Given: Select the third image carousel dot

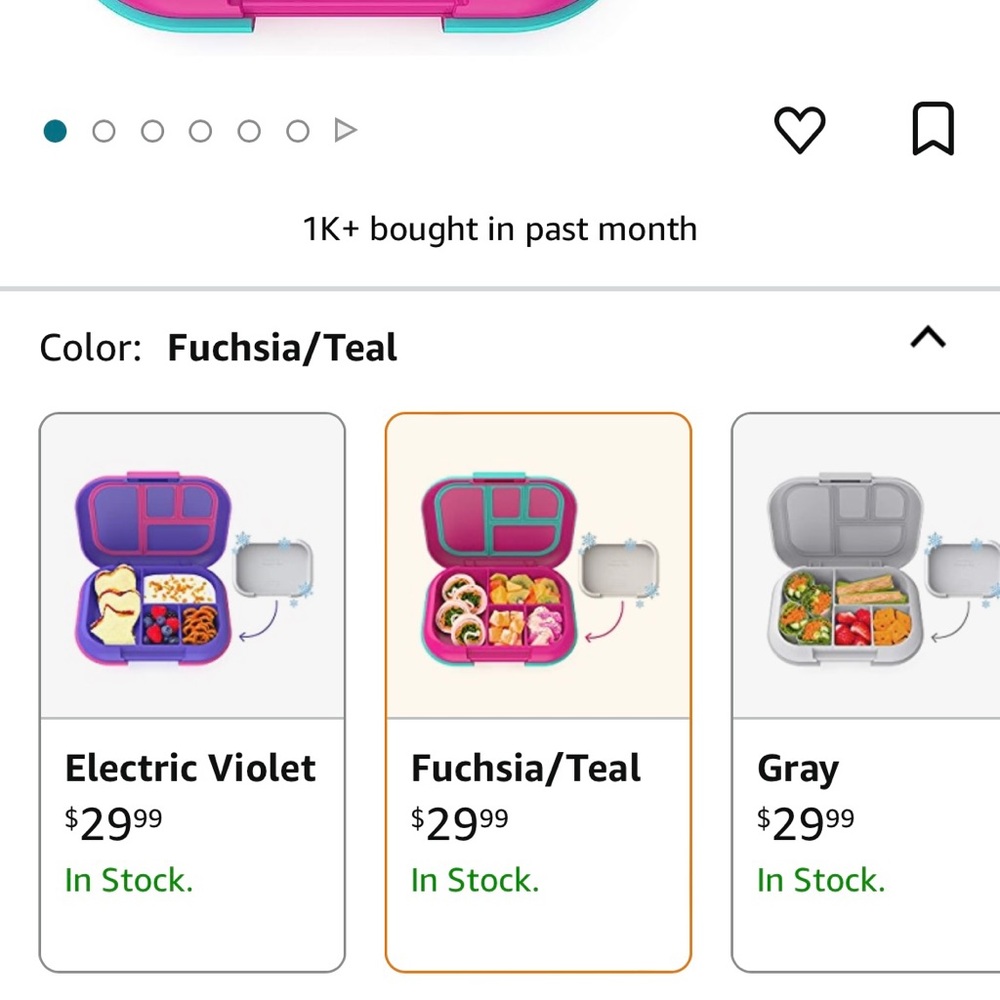Looking at the screenshot, I should 152,131.
